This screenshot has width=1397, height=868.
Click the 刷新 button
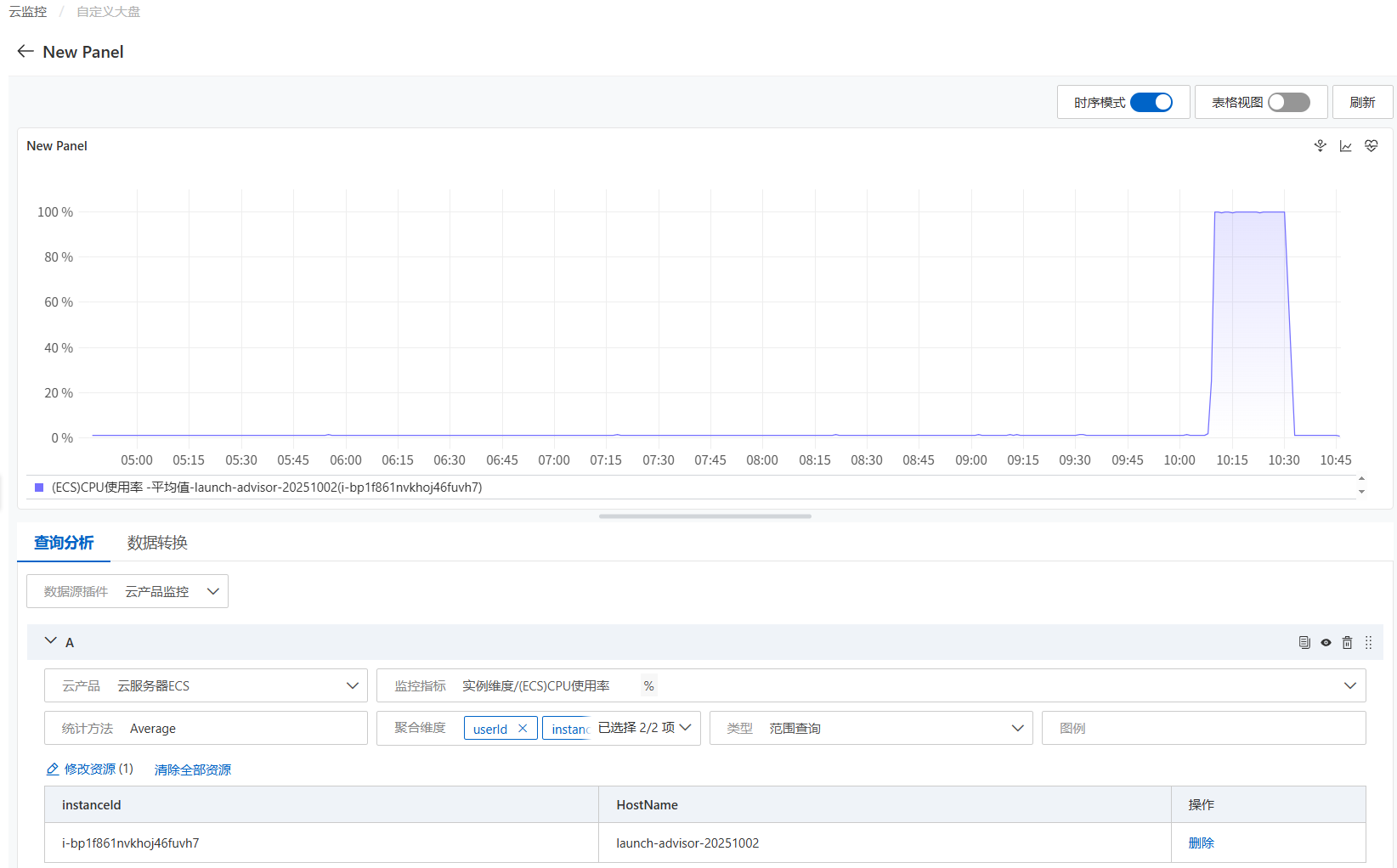pyautogui.click(x=1362, y=102)
